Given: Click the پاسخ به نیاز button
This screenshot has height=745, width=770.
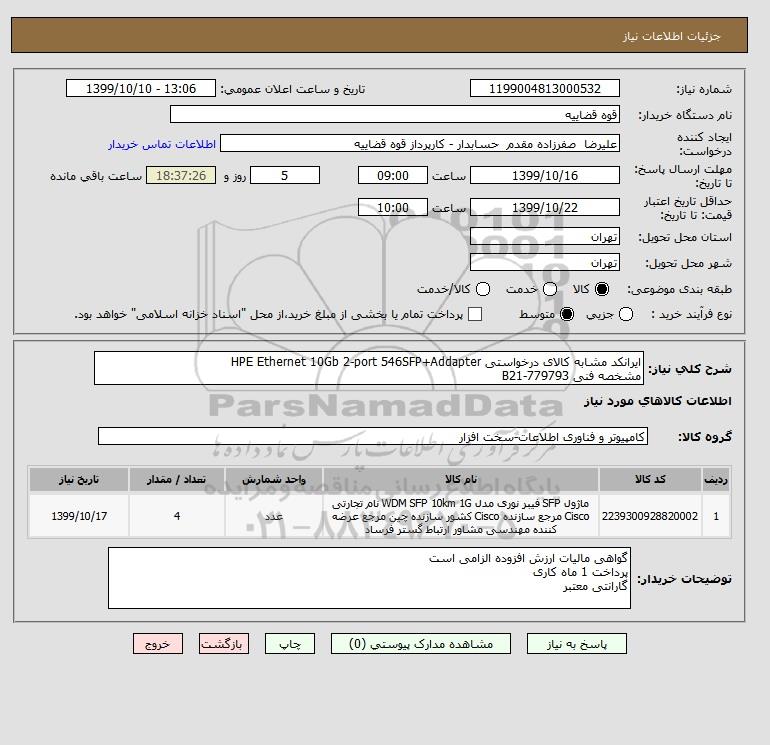Looking at the screenshot, I should [x=577, y=644].
